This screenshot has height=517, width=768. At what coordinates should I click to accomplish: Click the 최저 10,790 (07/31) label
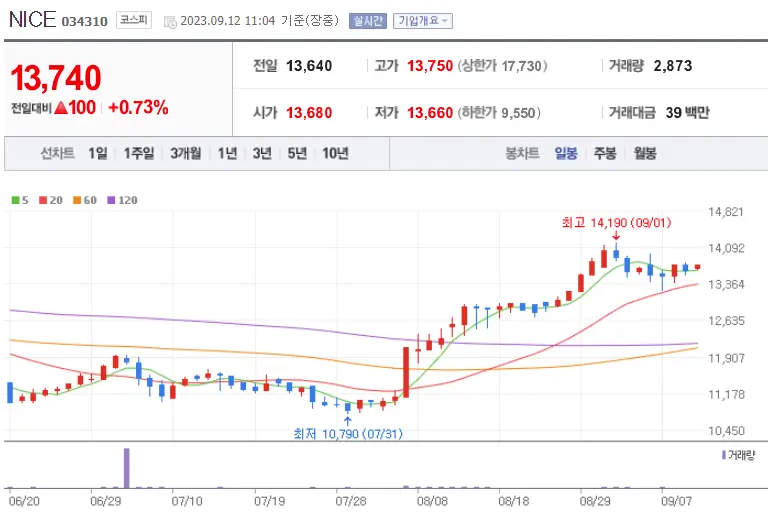[x=348, y=434]
